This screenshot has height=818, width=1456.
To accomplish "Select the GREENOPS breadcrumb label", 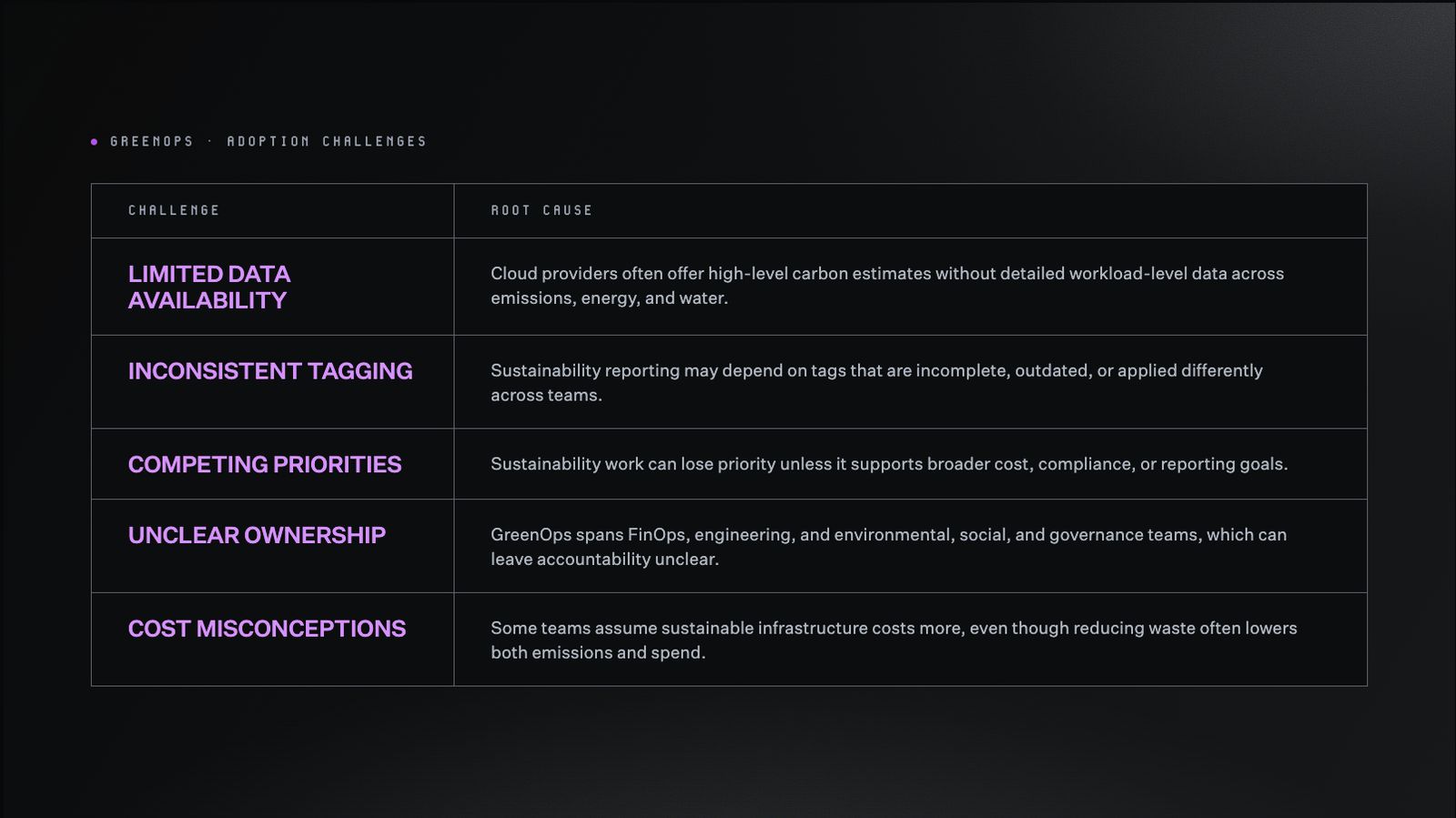I will [152, 141].
